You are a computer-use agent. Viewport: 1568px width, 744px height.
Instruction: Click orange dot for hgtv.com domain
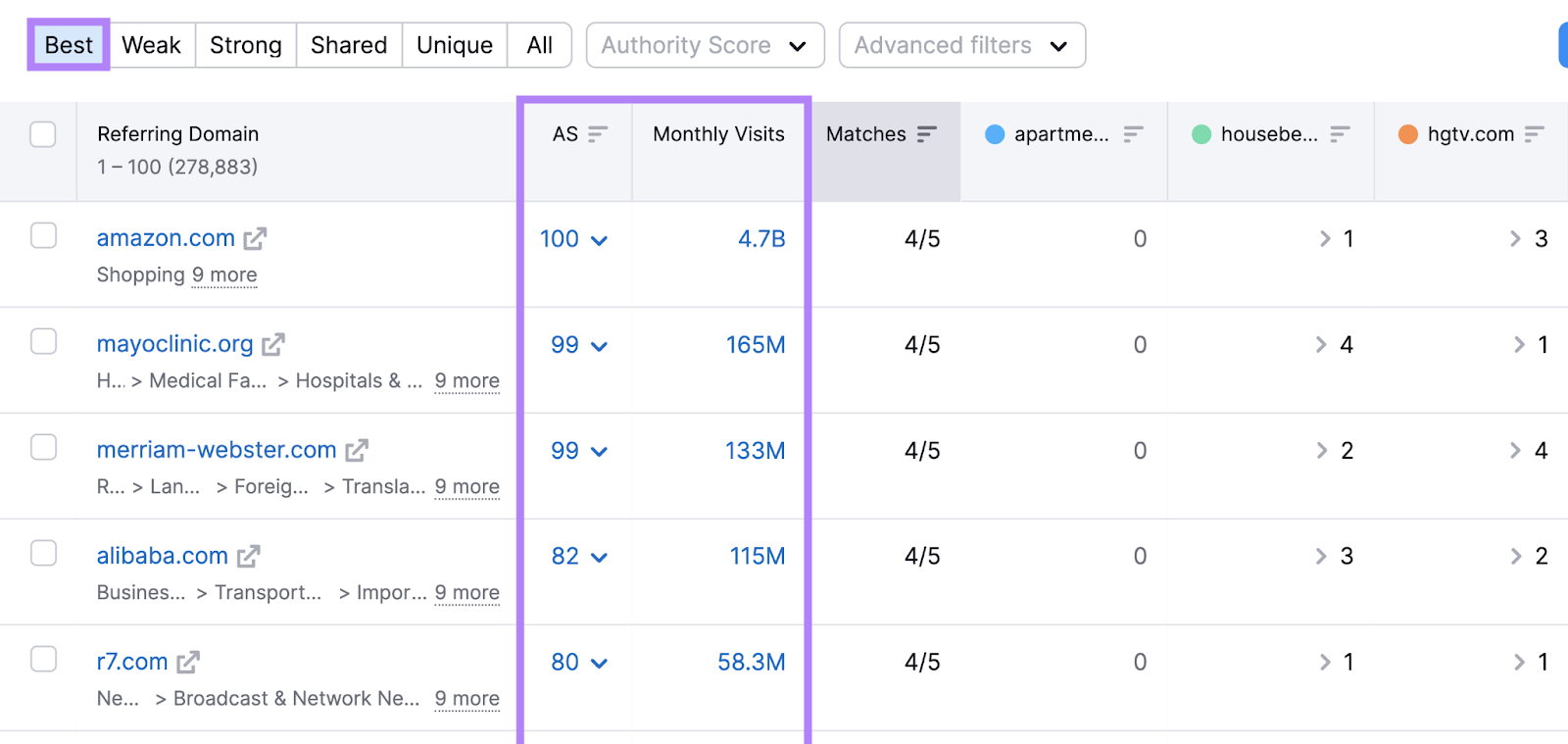(x=1408, y=134)
